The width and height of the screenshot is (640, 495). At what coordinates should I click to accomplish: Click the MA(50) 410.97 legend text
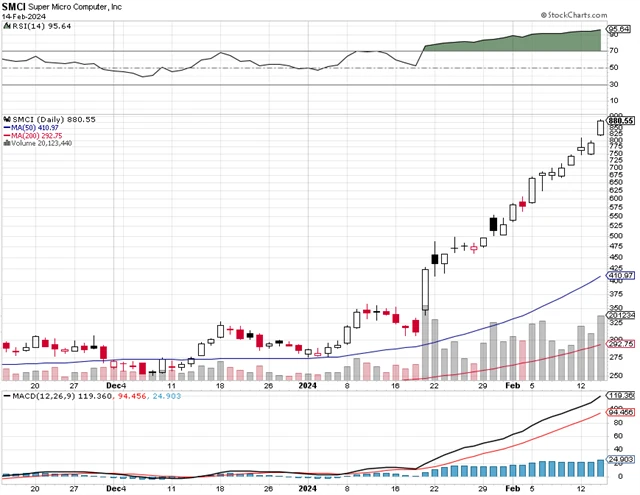coord(35,128)
